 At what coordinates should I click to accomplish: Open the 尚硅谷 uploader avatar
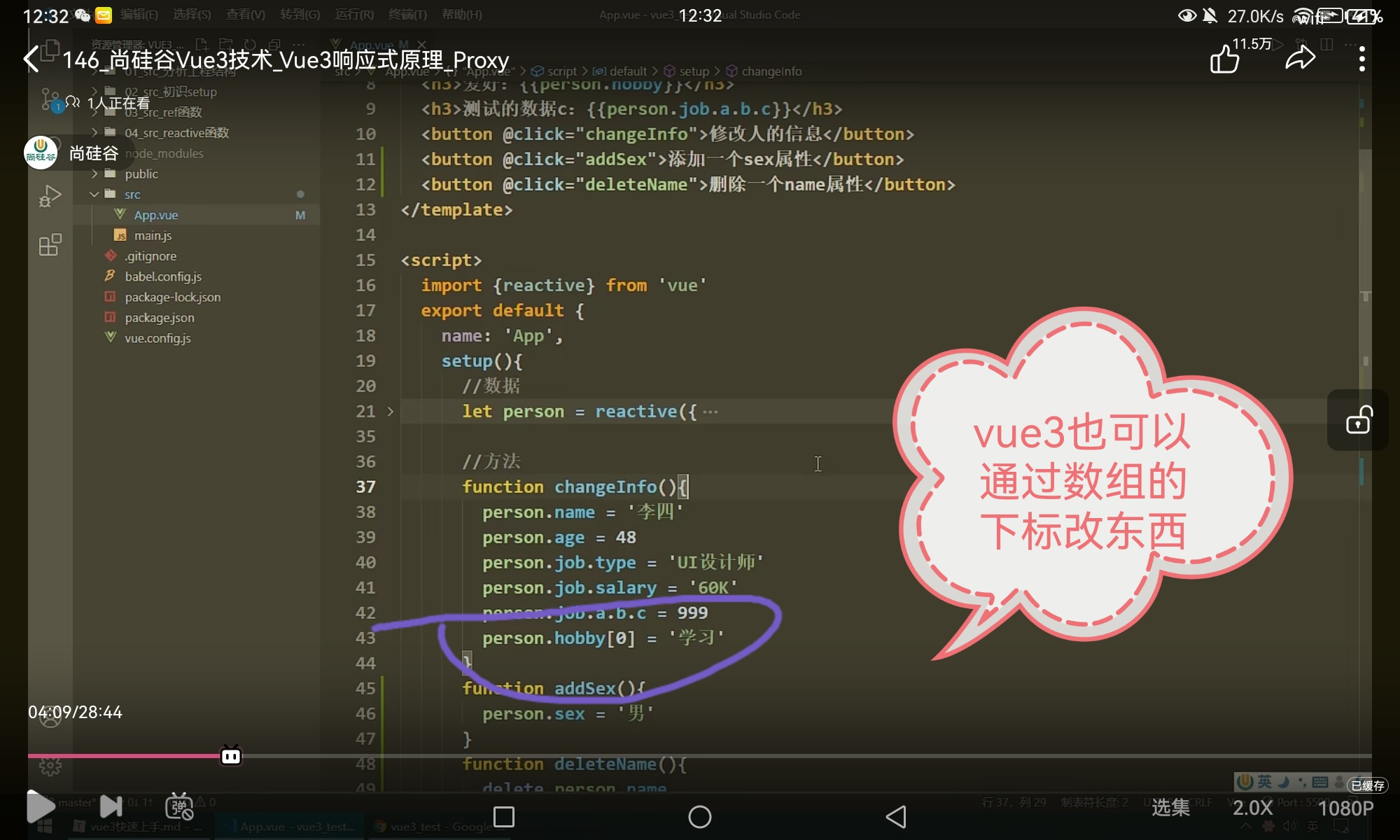pos(41,153)
